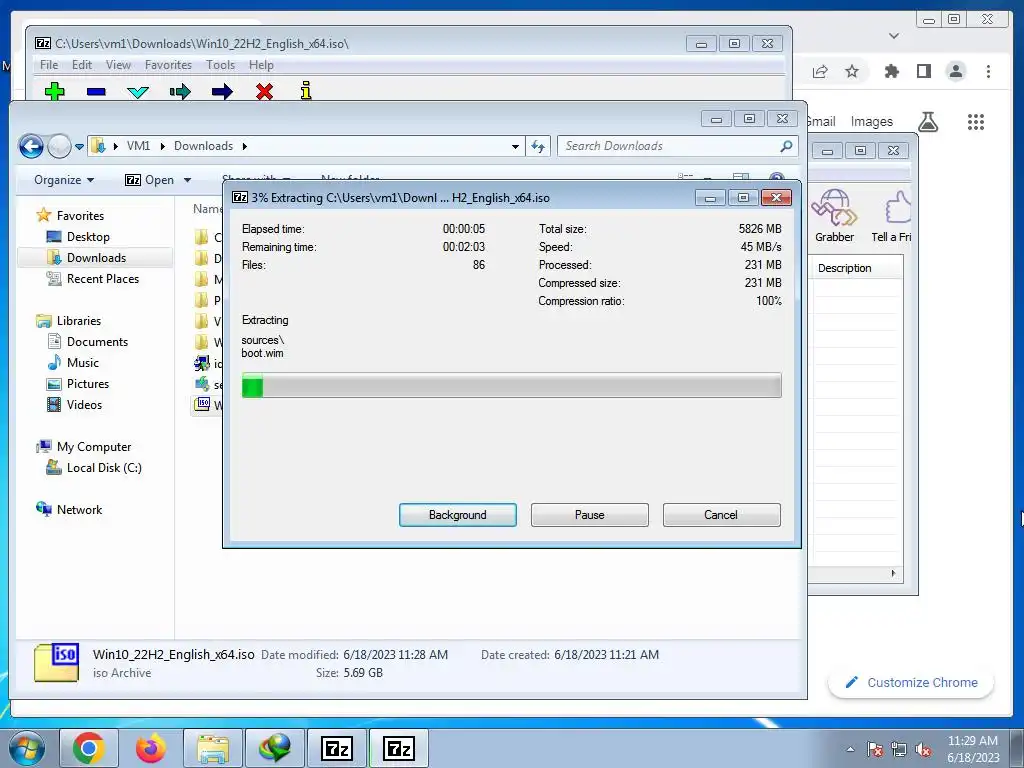The width and height of the screenshot is (1024, 768).
Task: Click the extraction progress bar
Action: [x=511, y=385]
